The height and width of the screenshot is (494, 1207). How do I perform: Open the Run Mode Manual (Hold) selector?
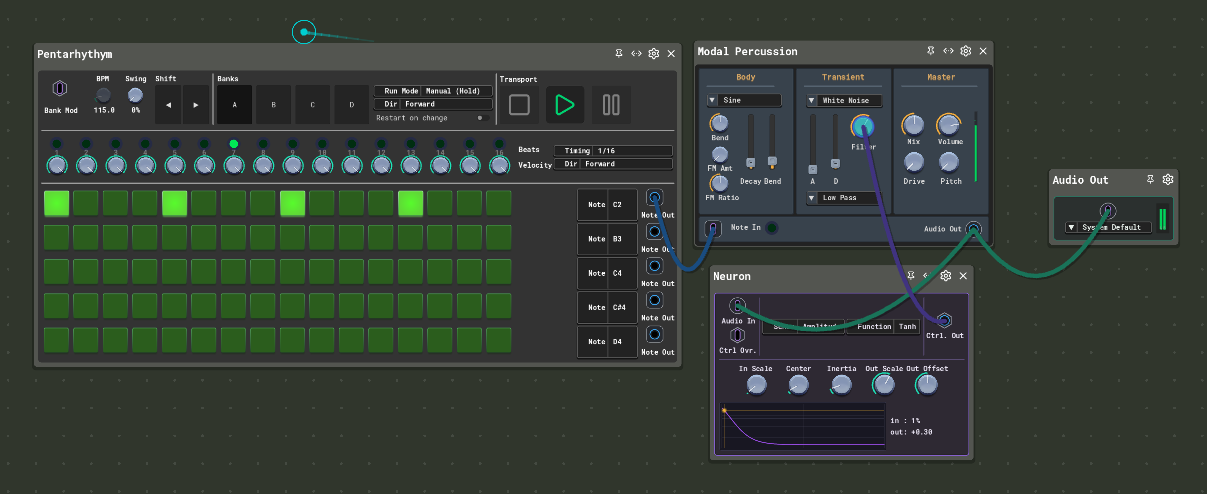coord(433,91)
